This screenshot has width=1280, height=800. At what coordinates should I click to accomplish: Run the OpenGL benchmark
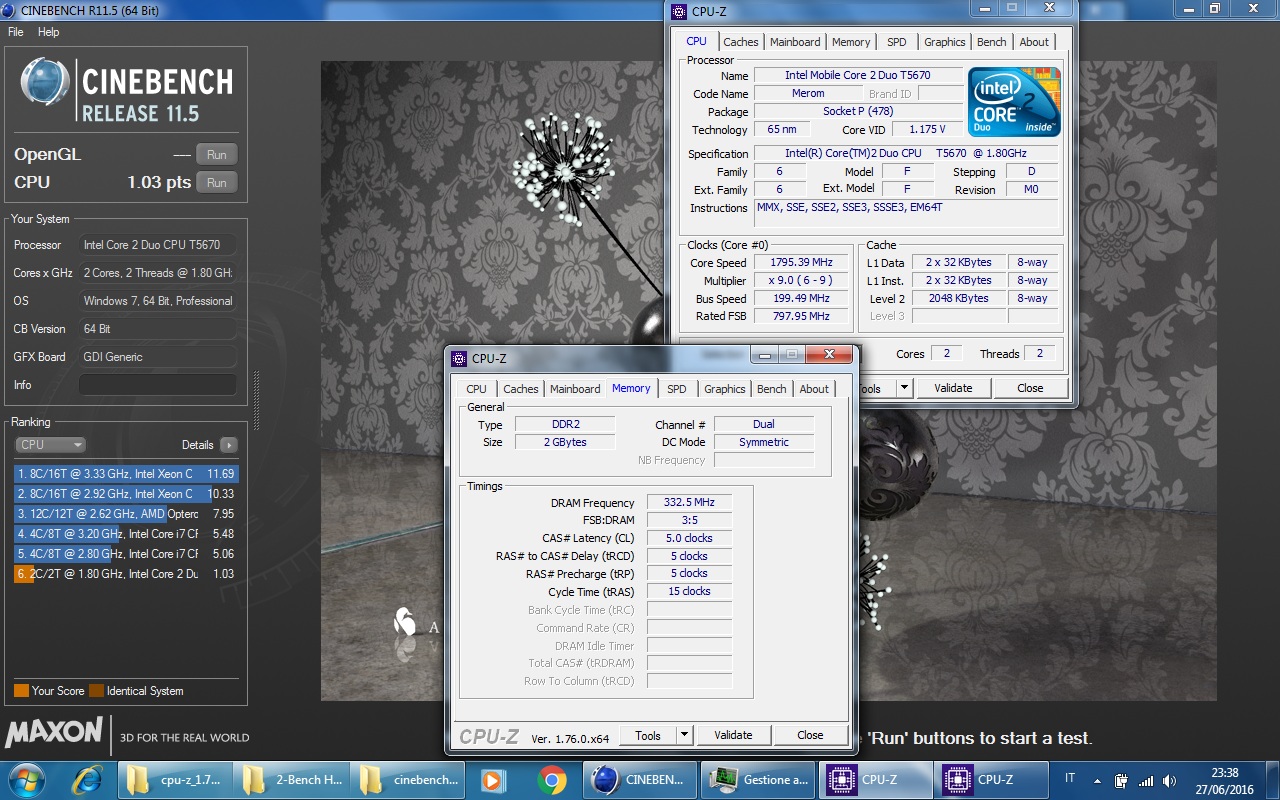tap(217, 154)
